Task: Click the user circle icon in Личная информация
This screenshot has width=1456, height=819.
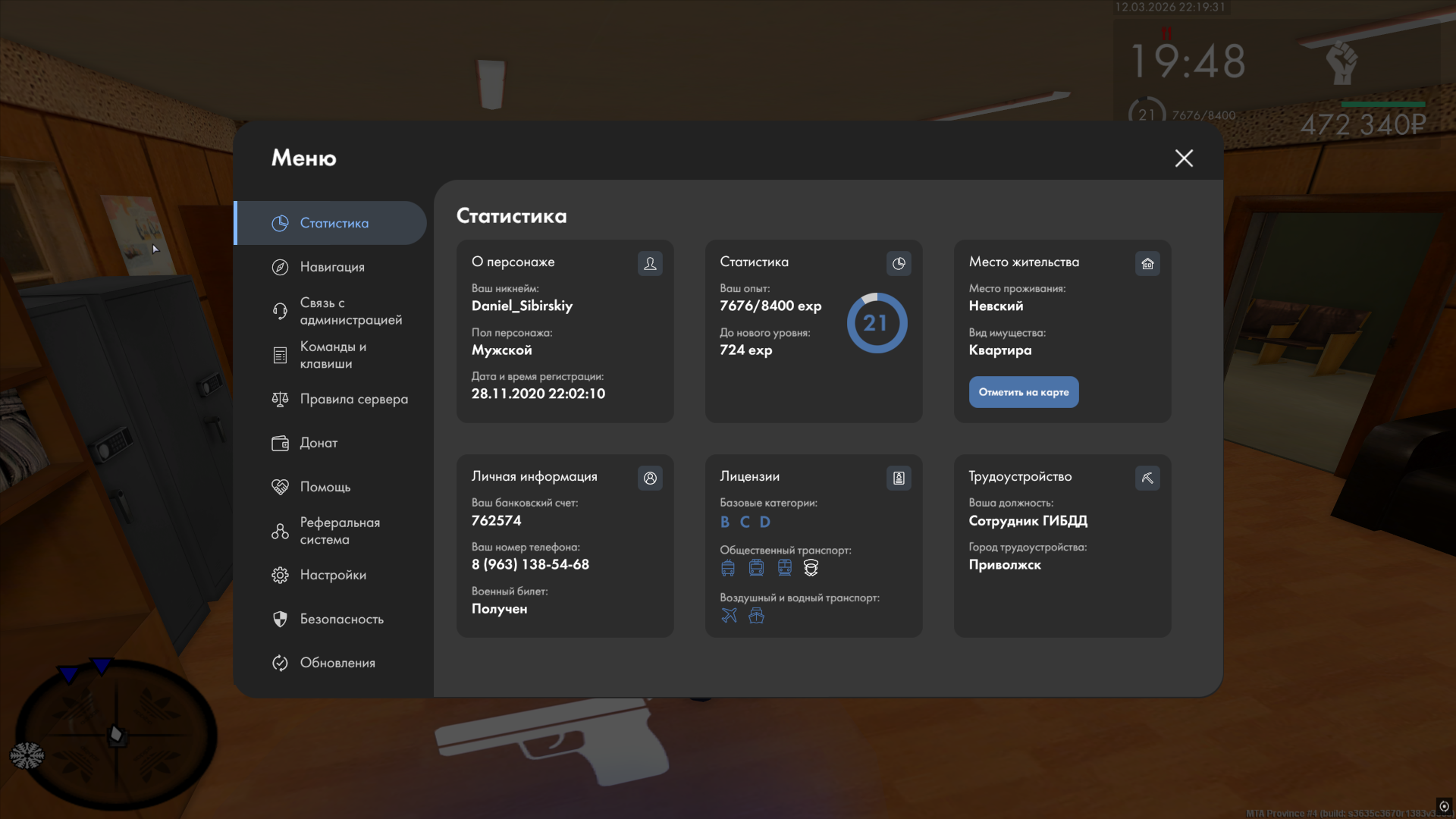Action: 650,478
